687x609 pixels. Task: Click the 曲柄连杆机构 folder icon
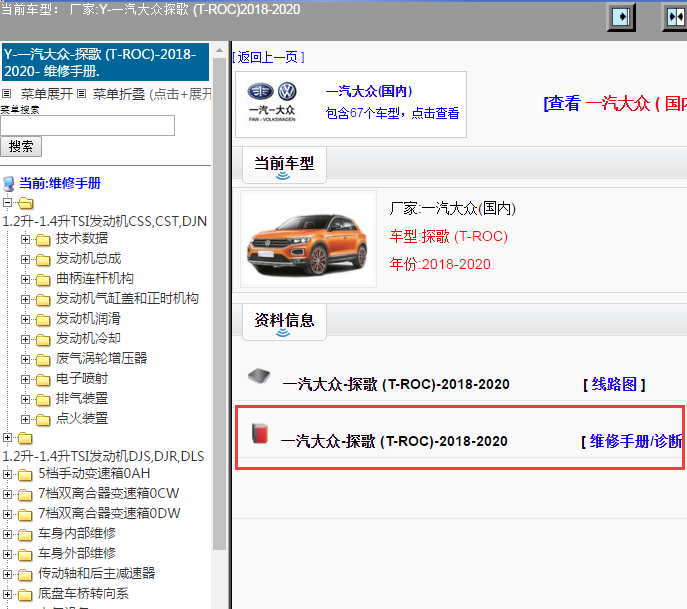click(43, 280)
